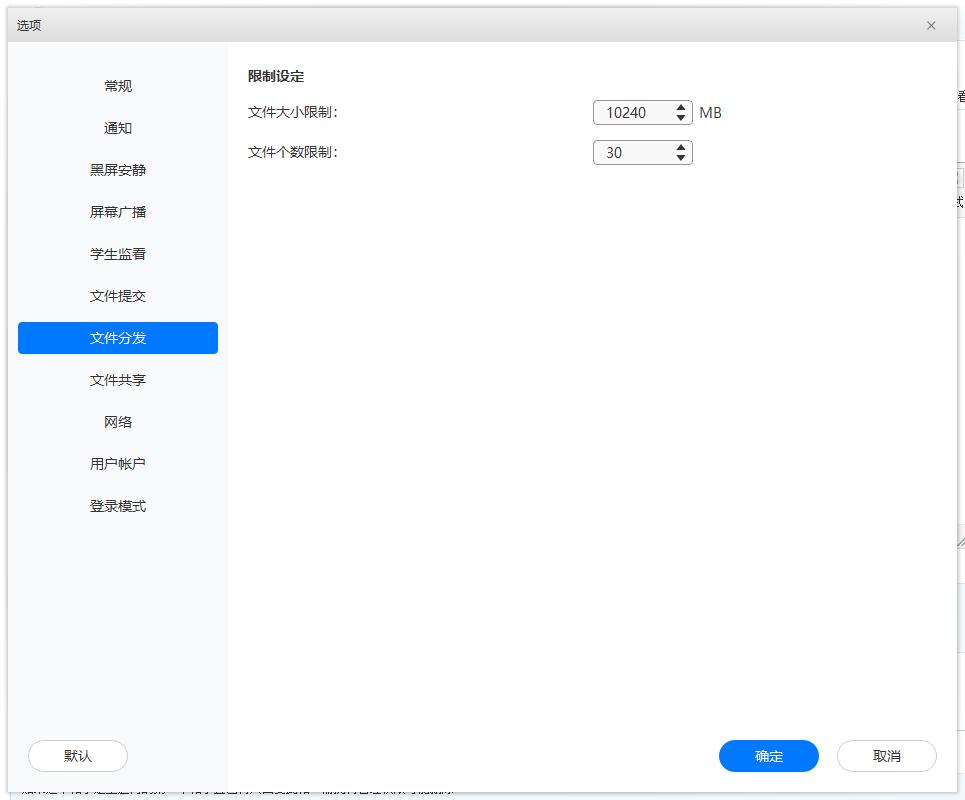
Task: Increase the 文件个数限制 value
Action: [x=681, y=147]
